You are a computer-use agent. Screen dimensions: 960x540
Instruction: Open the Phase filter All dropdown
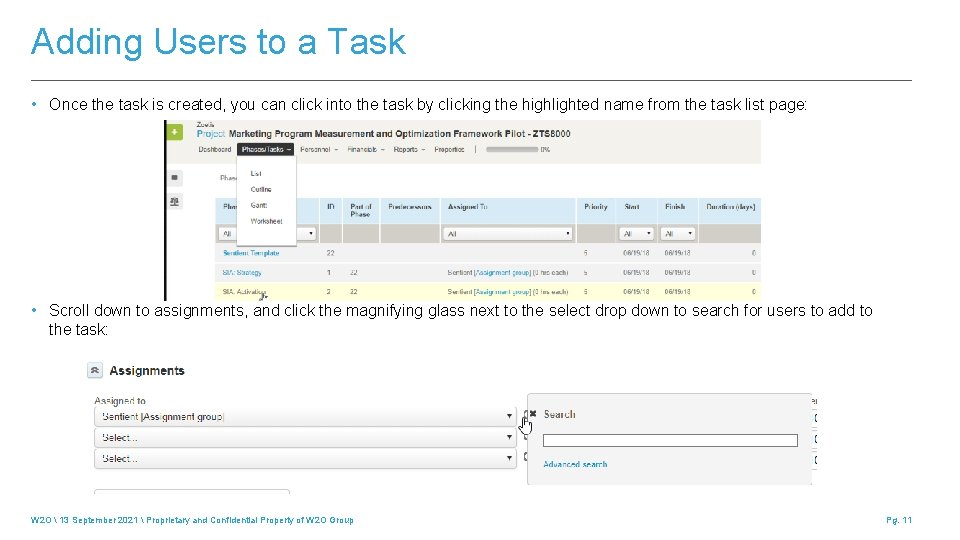(267, 233)
